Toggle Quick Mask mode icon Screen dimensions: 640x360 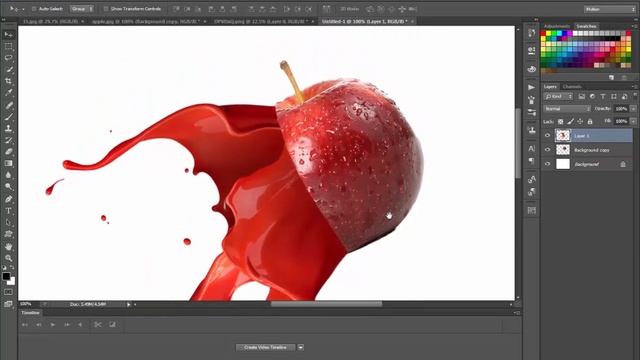pos(8,292)
